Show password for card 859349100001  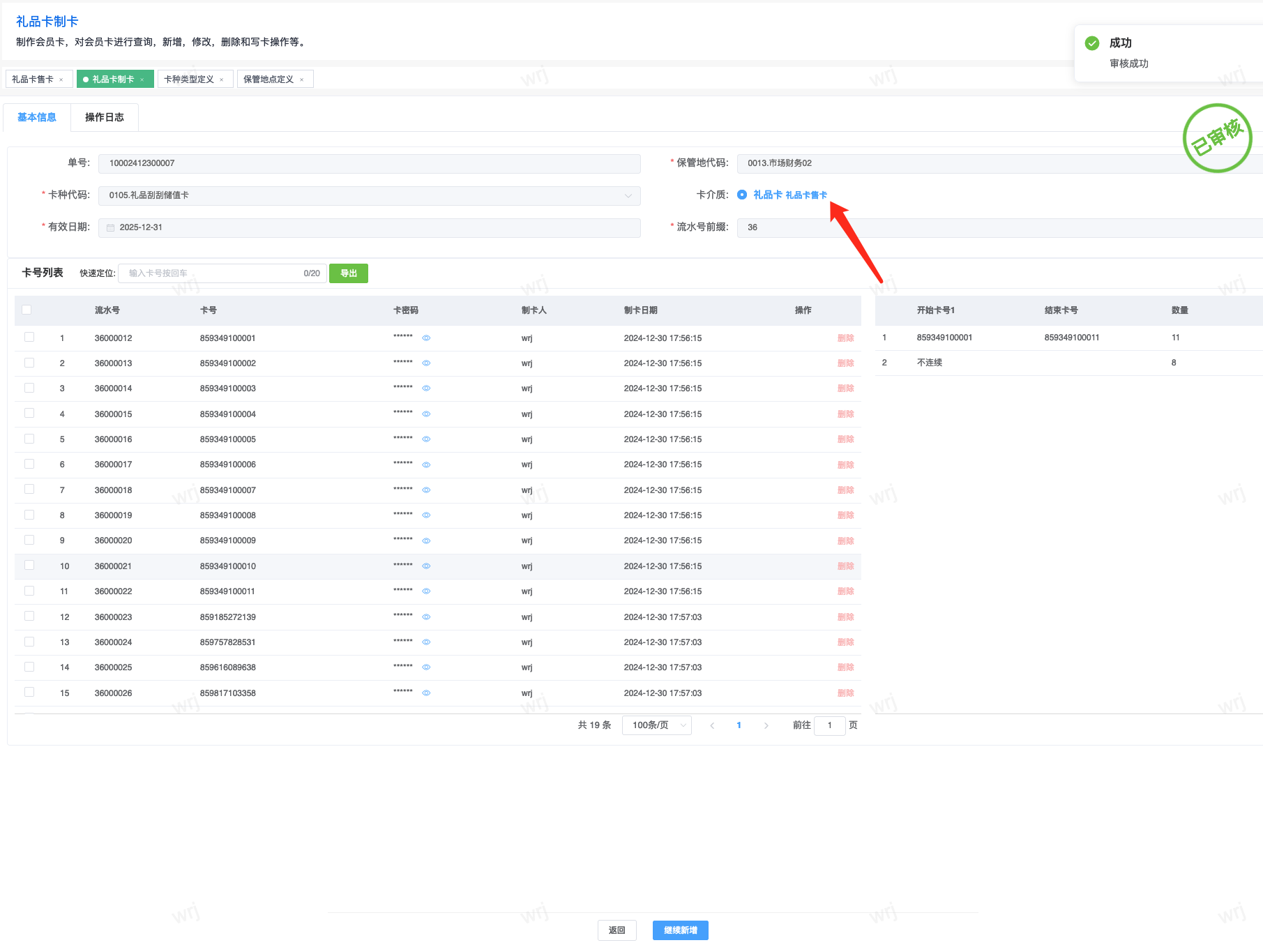point(426,338)
